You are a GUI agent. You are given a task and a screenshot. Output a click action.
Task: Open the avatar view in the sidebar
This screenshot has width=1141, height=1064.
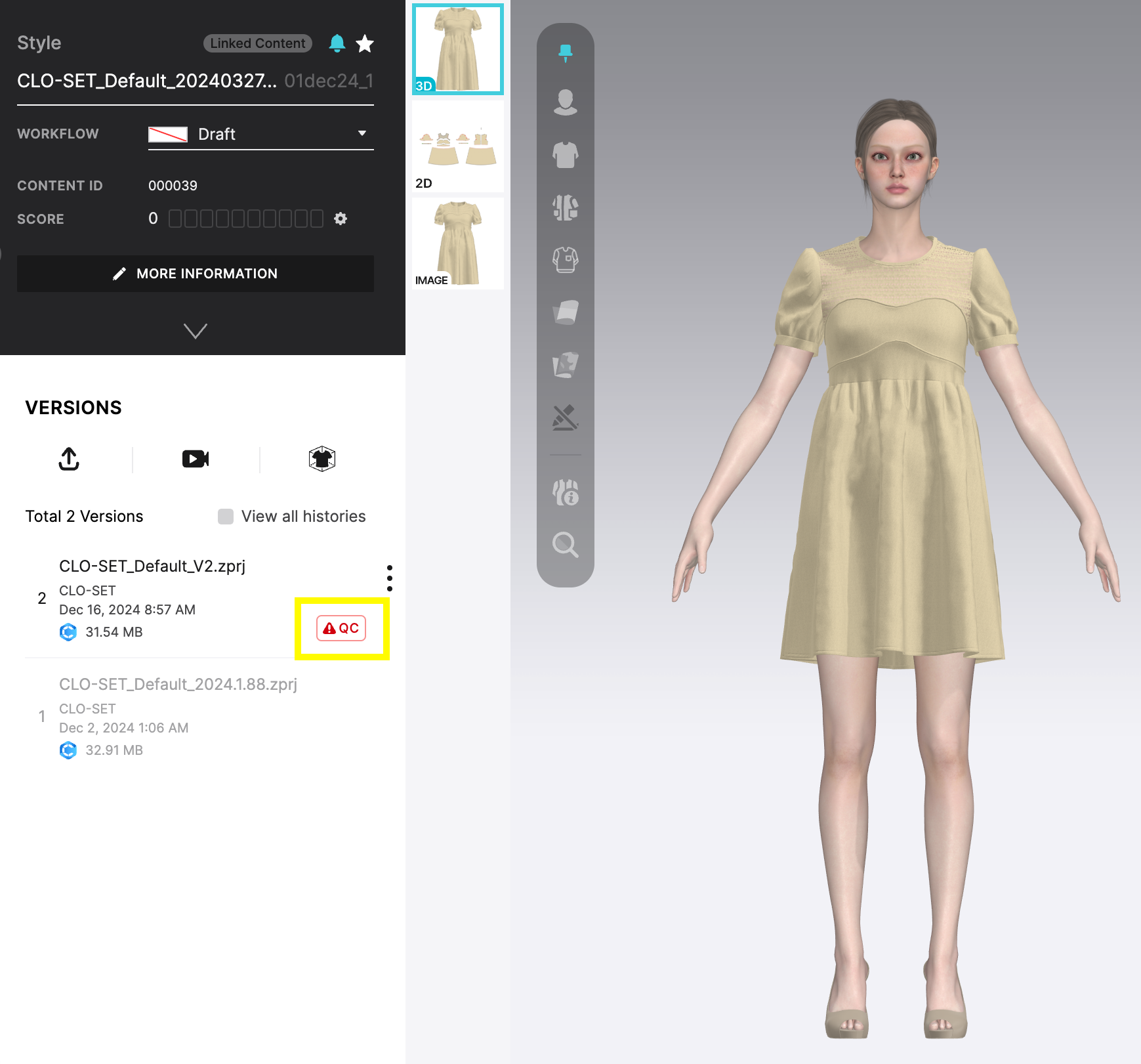(x=566, y=102)
